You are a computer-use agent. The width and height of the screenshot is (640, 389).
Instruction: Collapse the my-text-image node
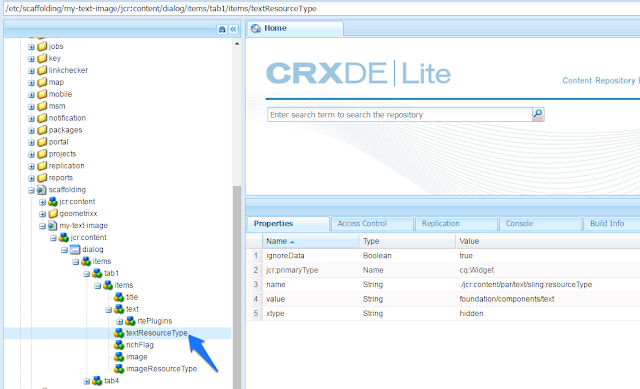pos(42,226)
